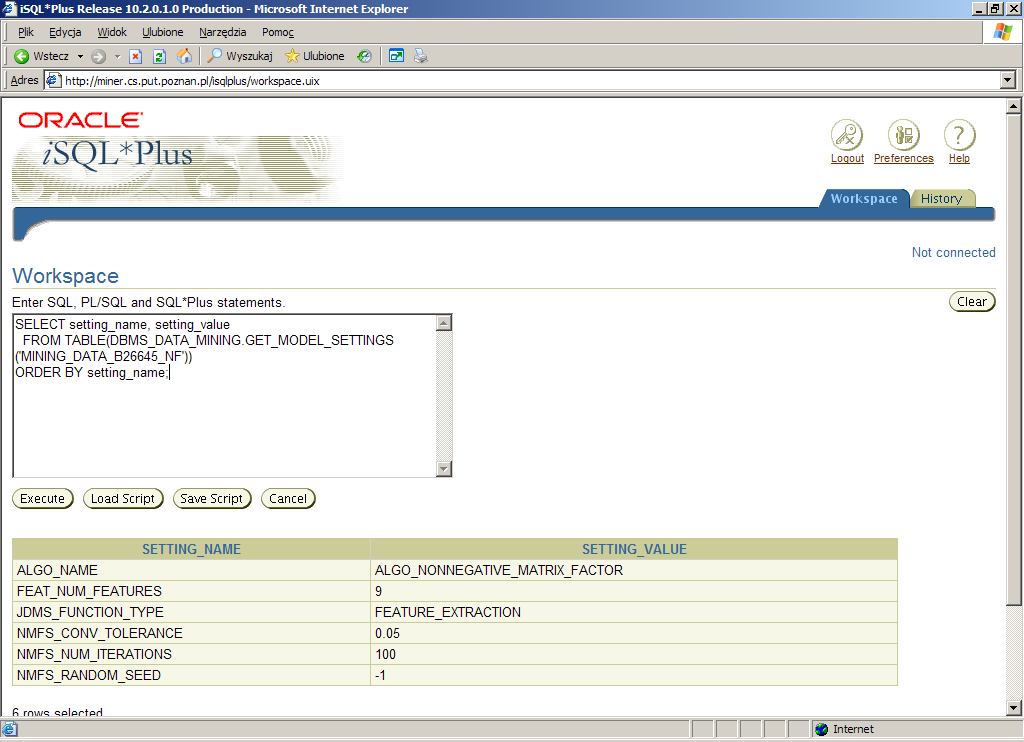Click the Load Script button

click(123, 498)
